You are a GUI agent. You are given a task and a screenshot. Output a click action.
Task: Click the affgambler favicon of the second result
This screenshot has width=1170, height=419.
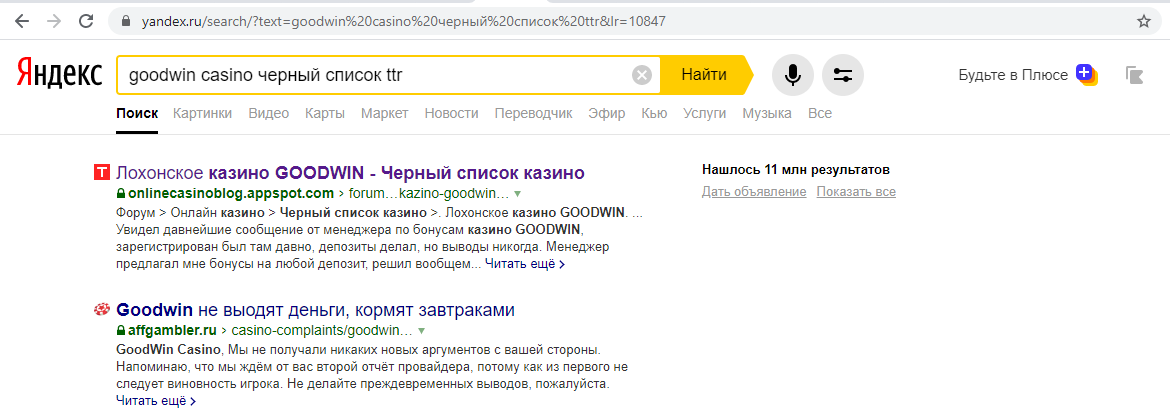tap(101, 309)
